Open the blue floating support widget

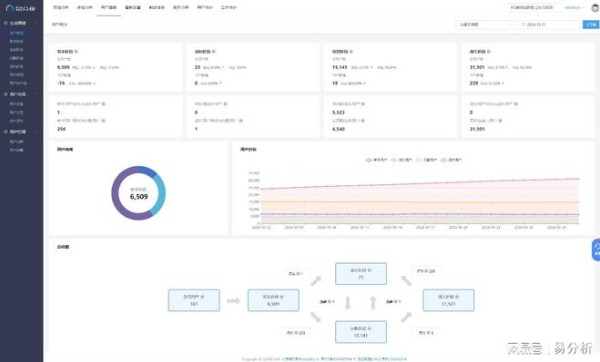click(596, 250)
